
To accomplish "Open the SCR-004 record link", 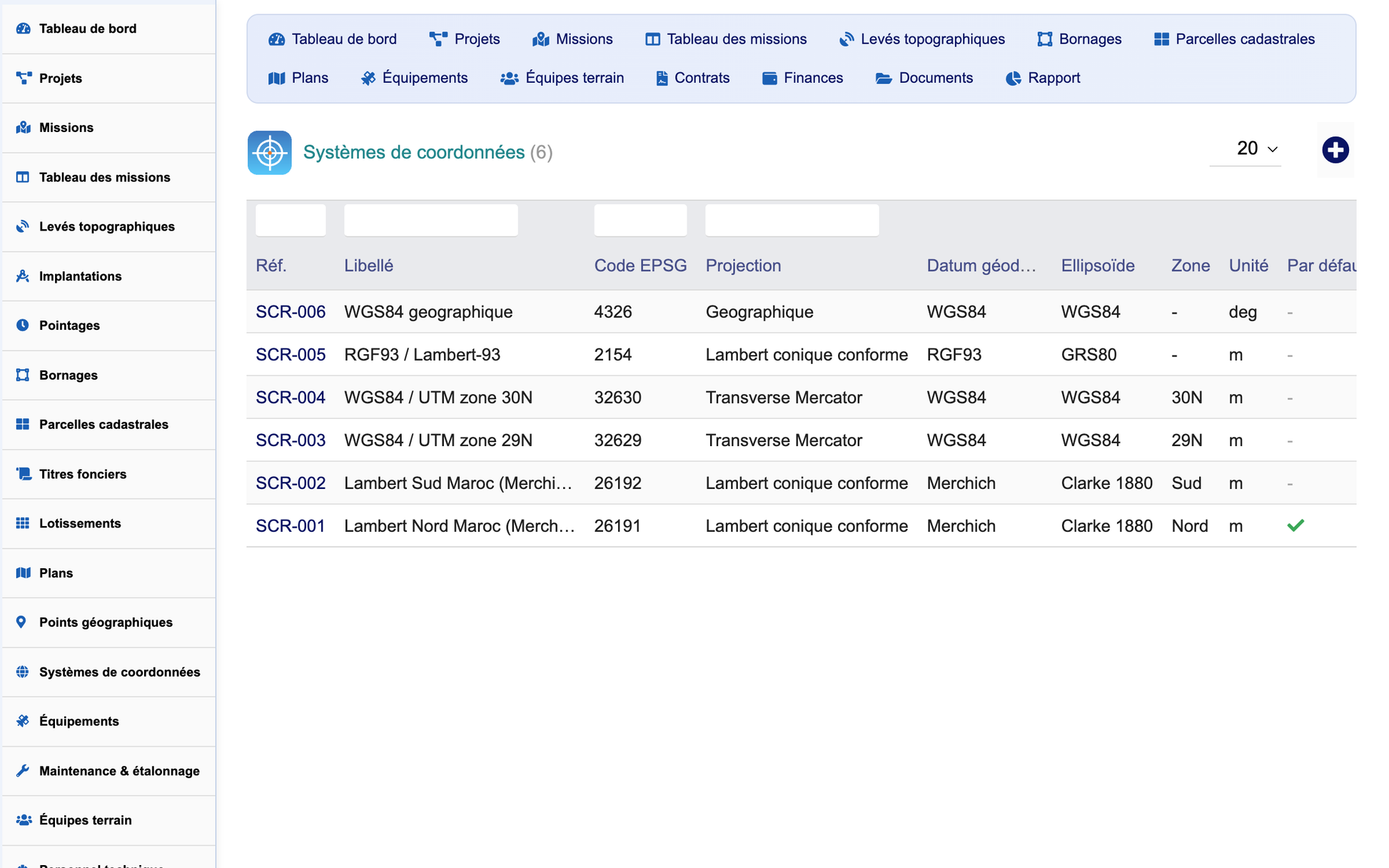I will pos(291,398).
